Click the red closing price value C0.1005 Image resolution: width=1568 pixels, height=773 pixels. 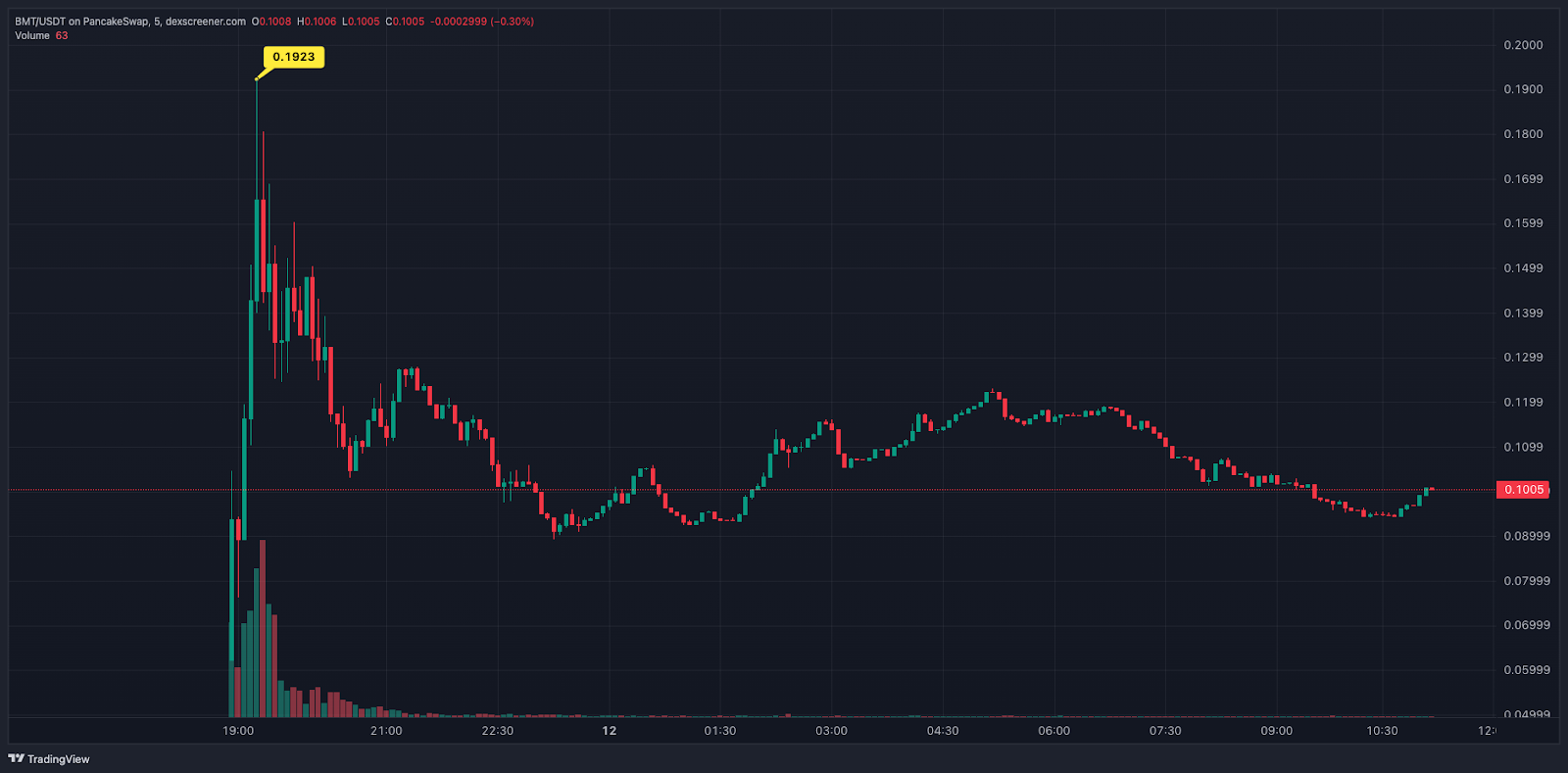click(405, 22)
